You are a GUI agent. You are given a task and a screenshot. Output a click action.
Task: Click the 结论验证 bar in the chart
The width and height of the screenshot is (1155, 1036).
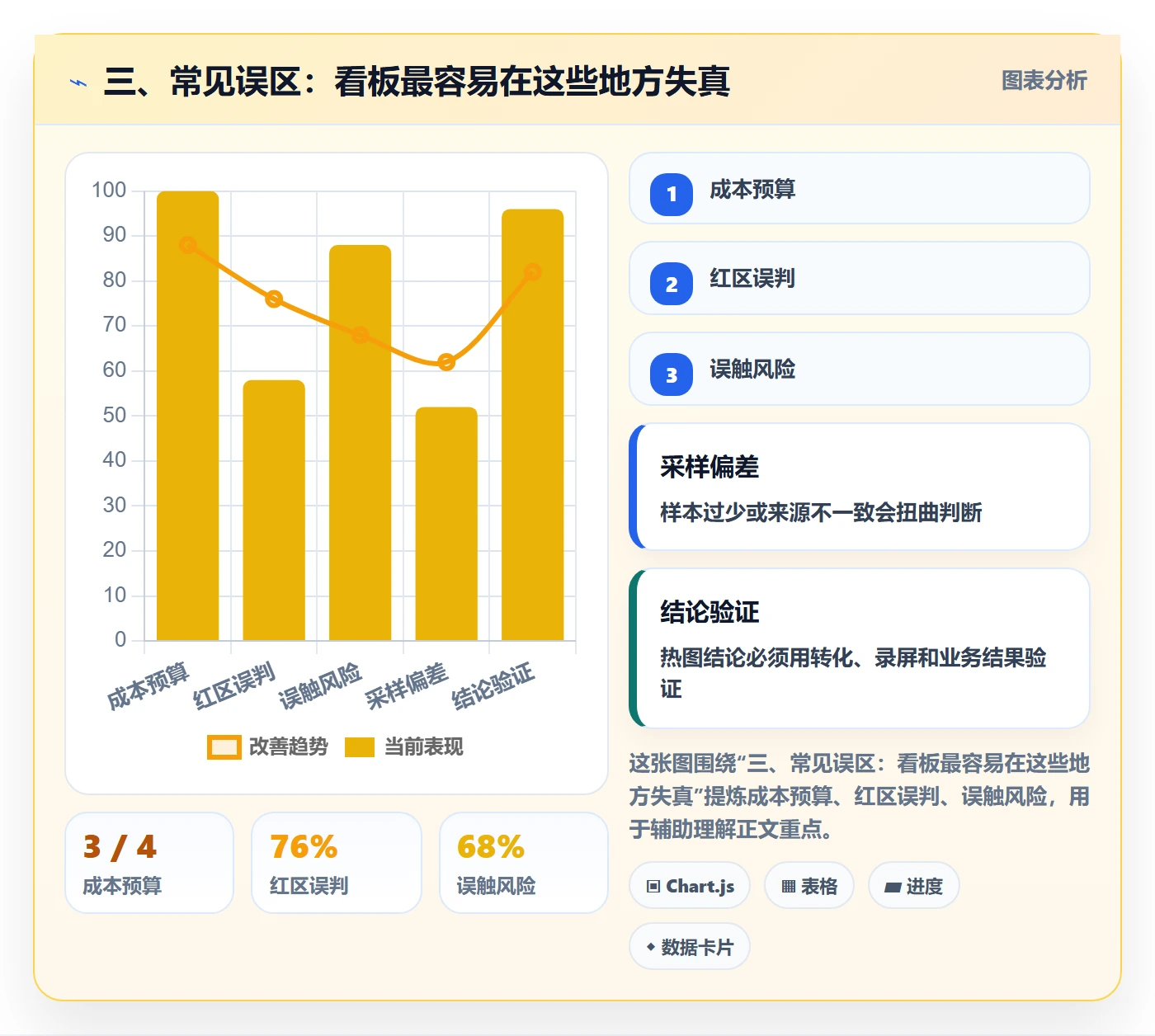pyautogui.click(x=533, y=425)
